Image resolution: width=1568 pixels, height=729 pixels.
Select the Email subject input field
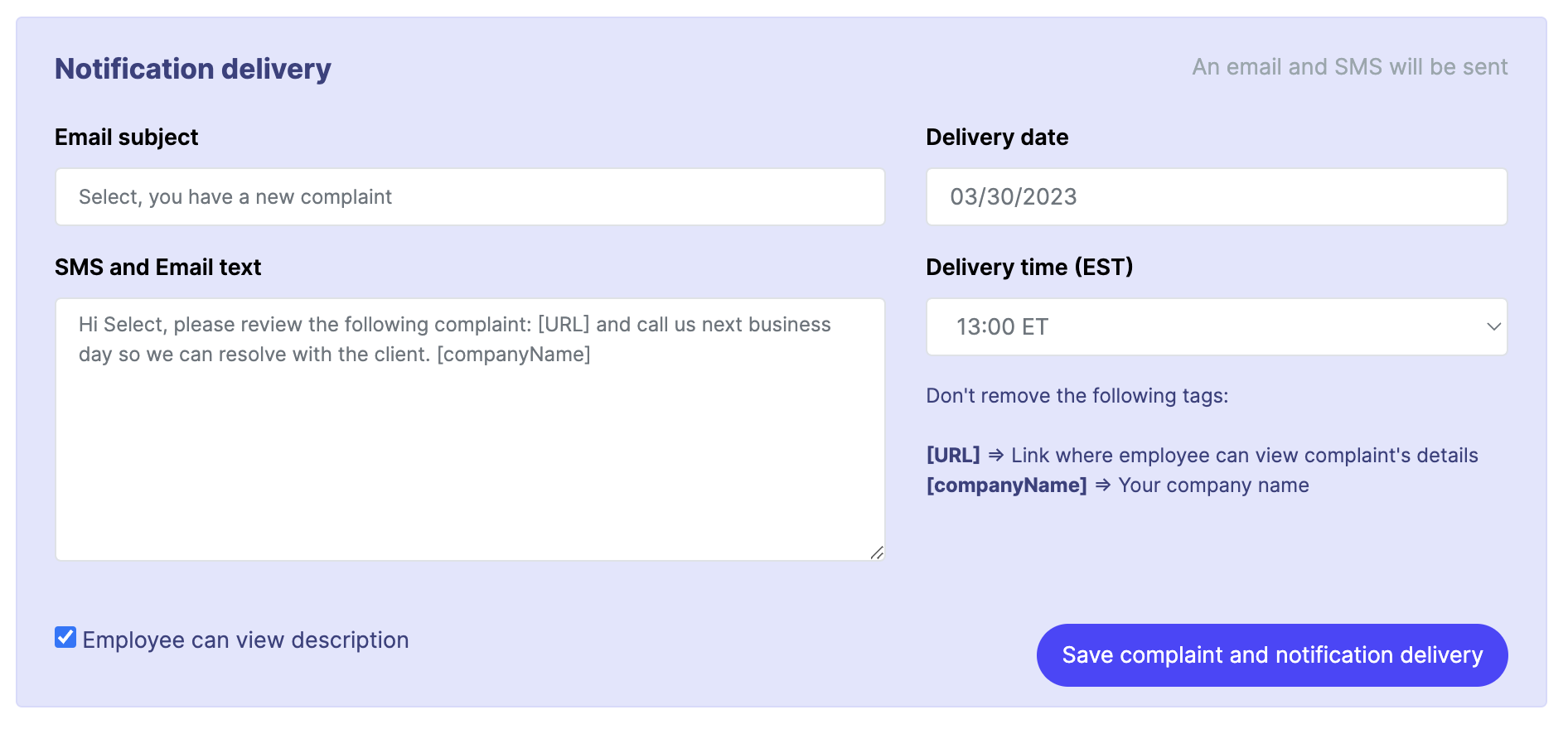[x=469, y=196]
